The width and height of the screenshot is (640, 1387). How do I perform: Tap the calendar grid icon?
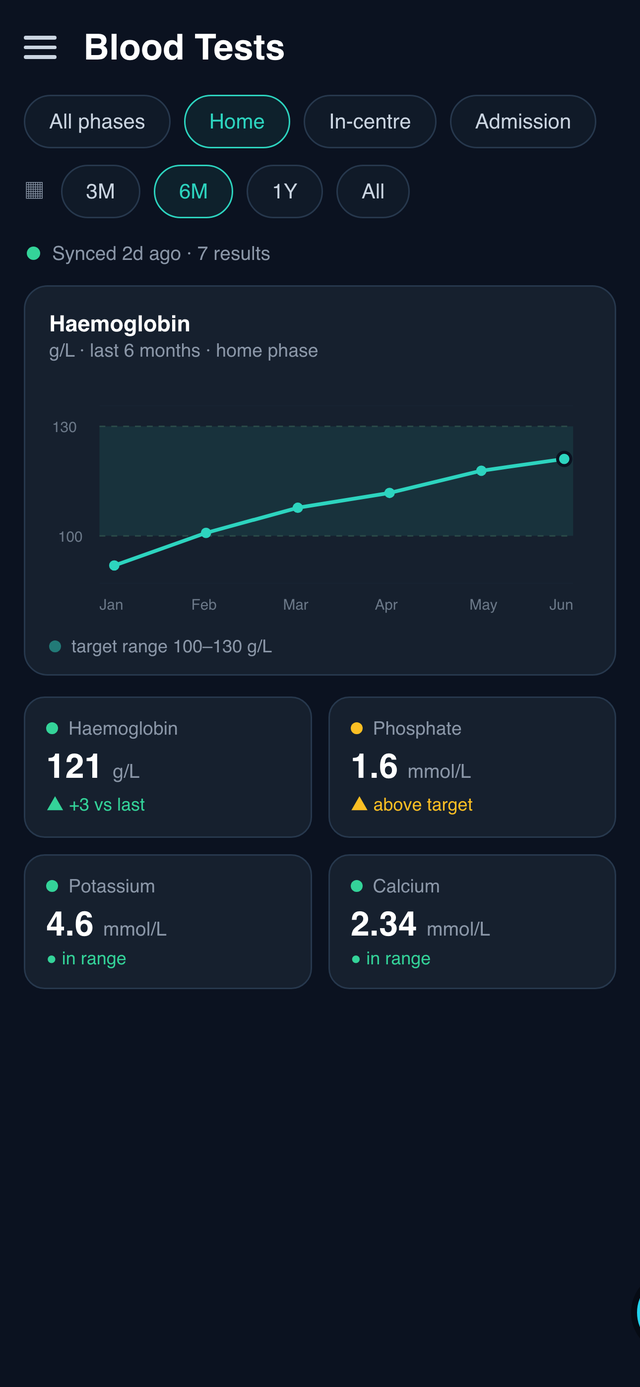point(34,190)
